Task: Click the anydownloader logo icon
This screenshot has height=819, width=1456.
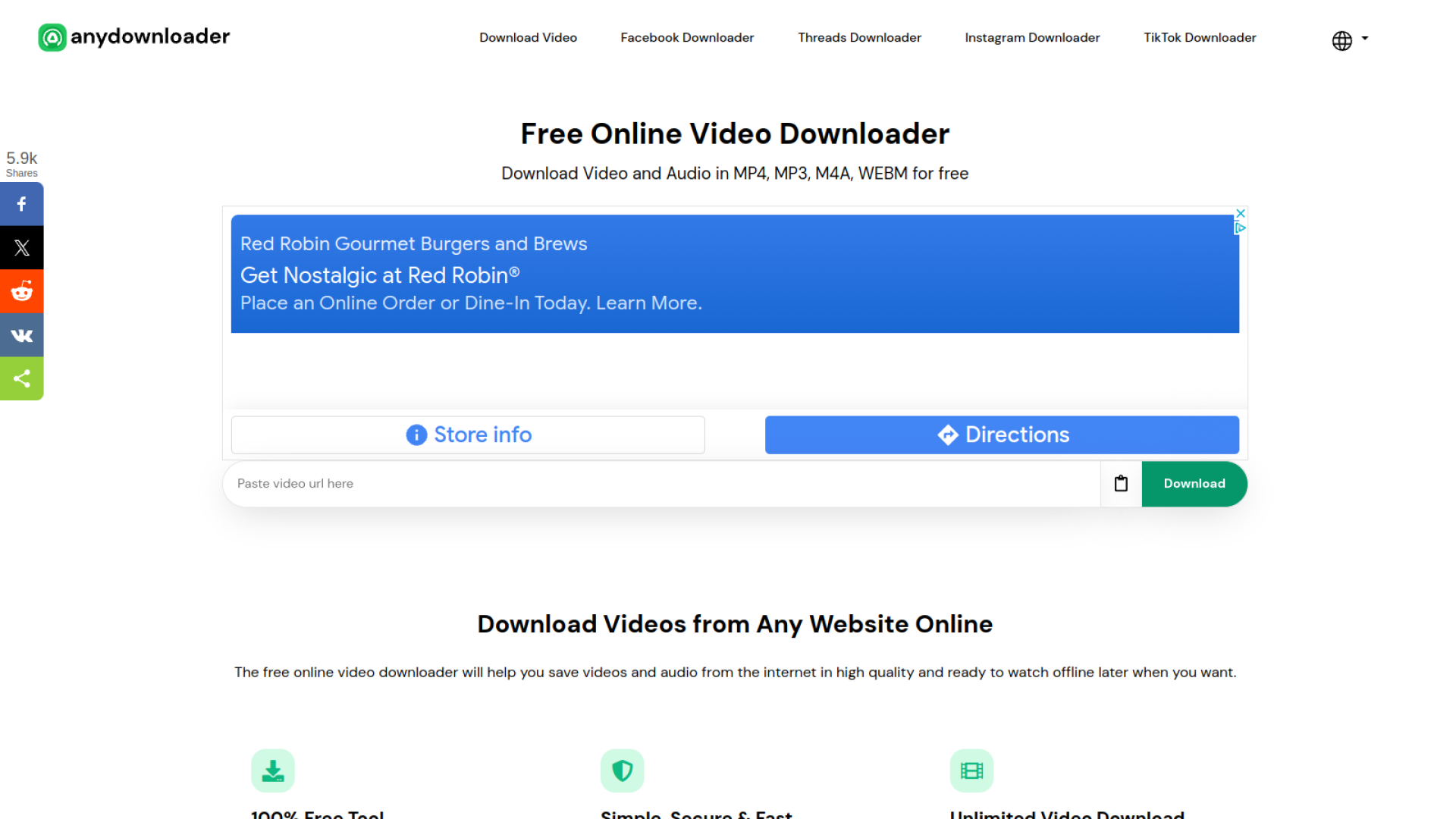Action: point(52,37)
